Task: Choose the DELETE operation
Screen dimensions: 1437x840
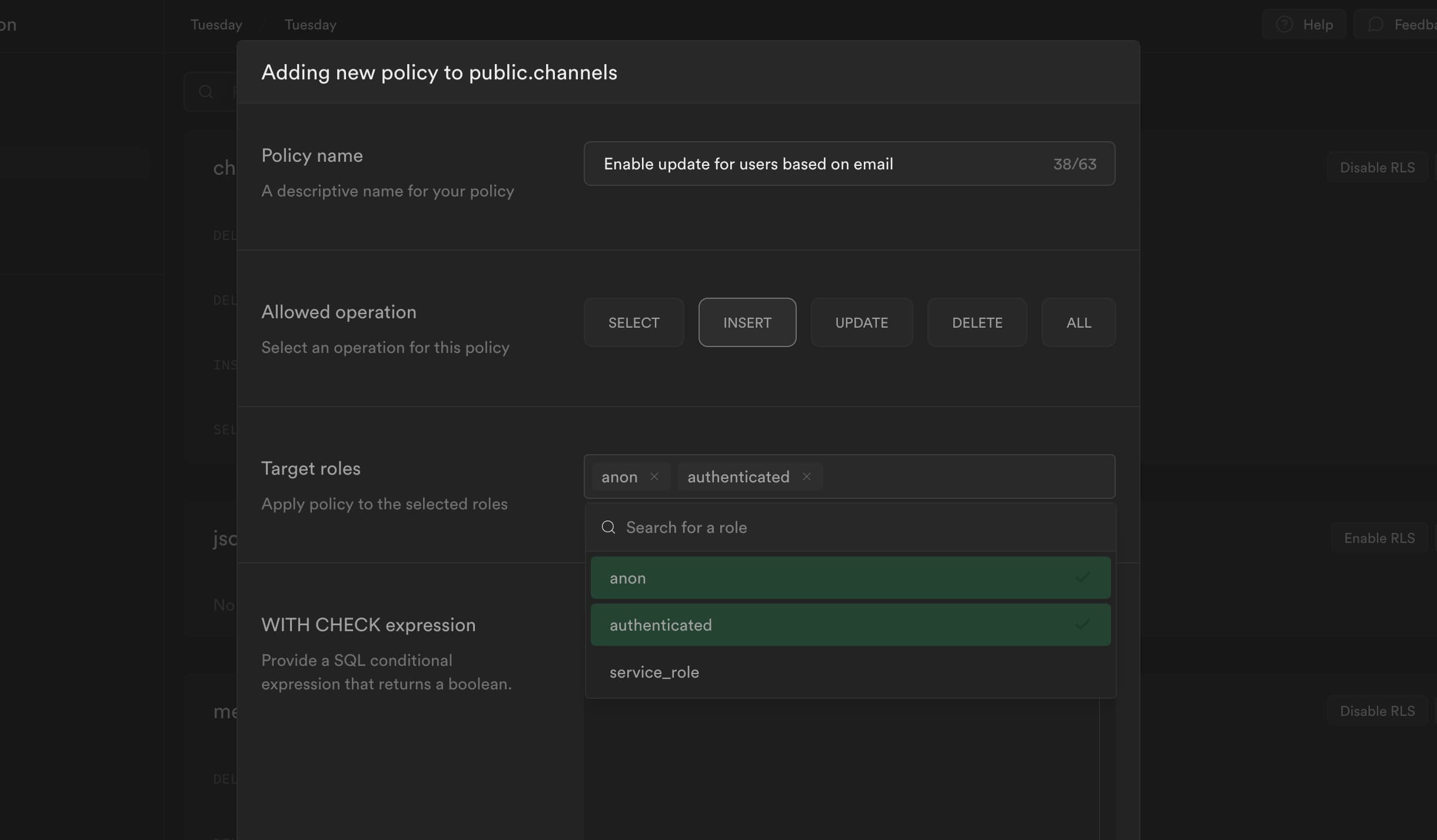Action: pyautogui.click(x=977, y=322)
